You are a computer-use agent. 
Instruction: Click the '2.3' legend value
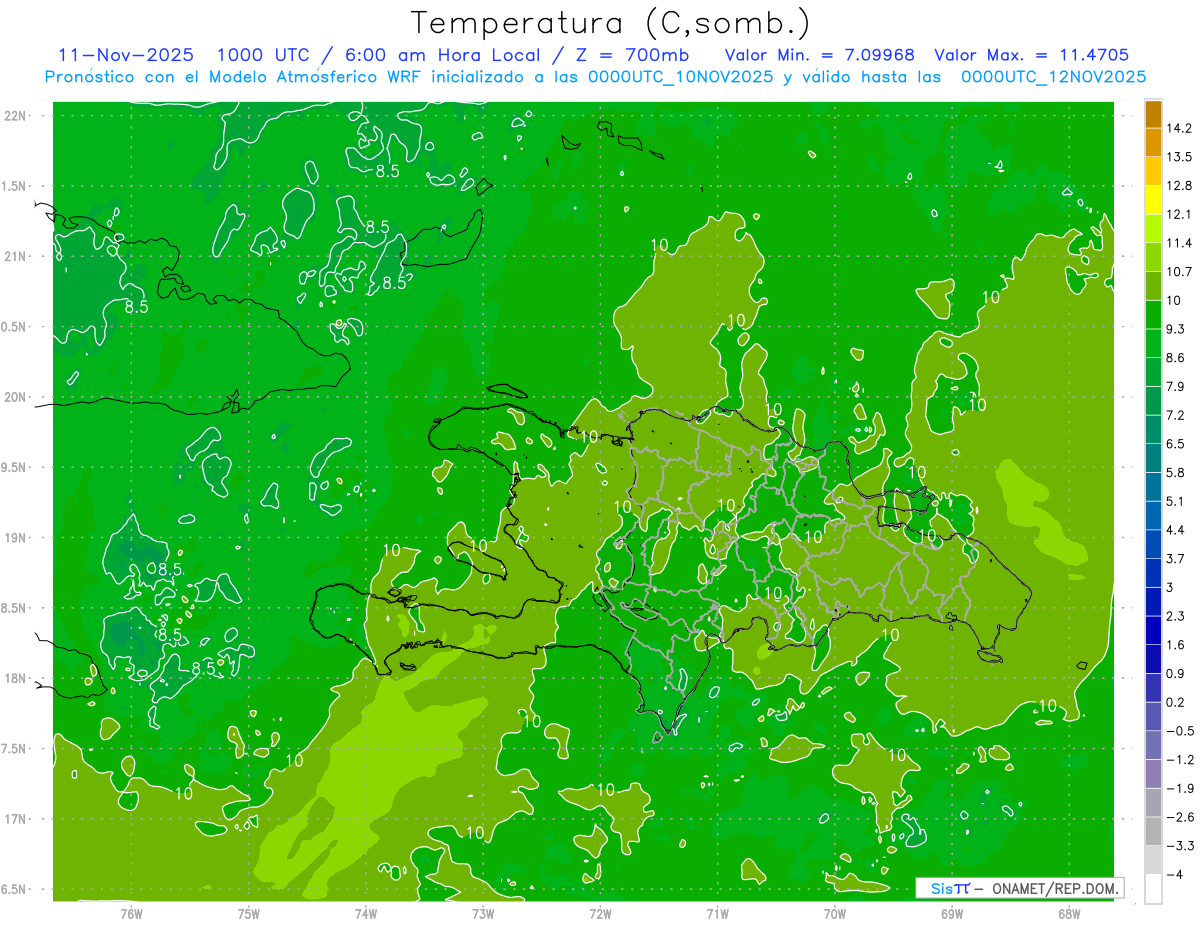[1175, 616]
